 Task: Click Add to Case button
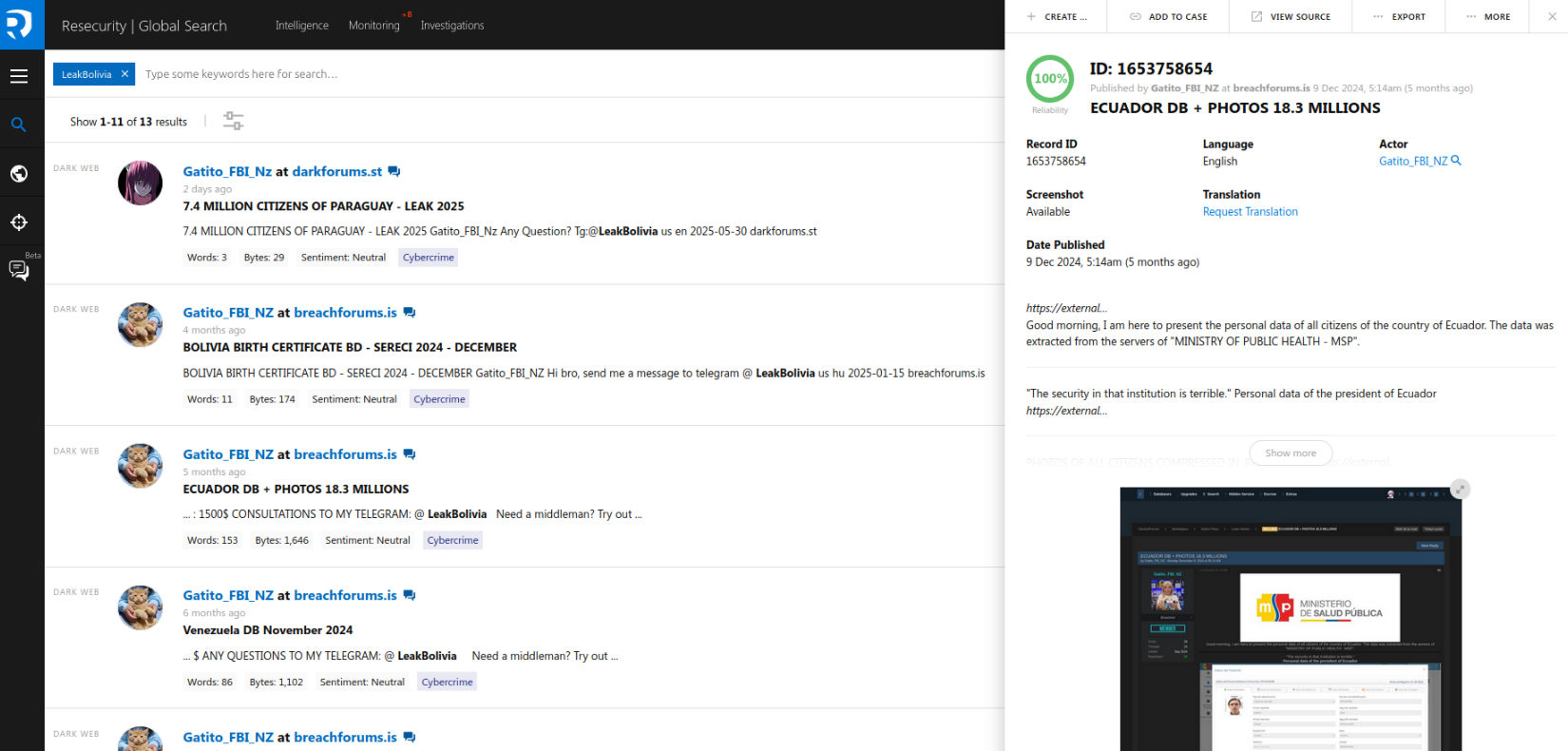click(1168, 17)
